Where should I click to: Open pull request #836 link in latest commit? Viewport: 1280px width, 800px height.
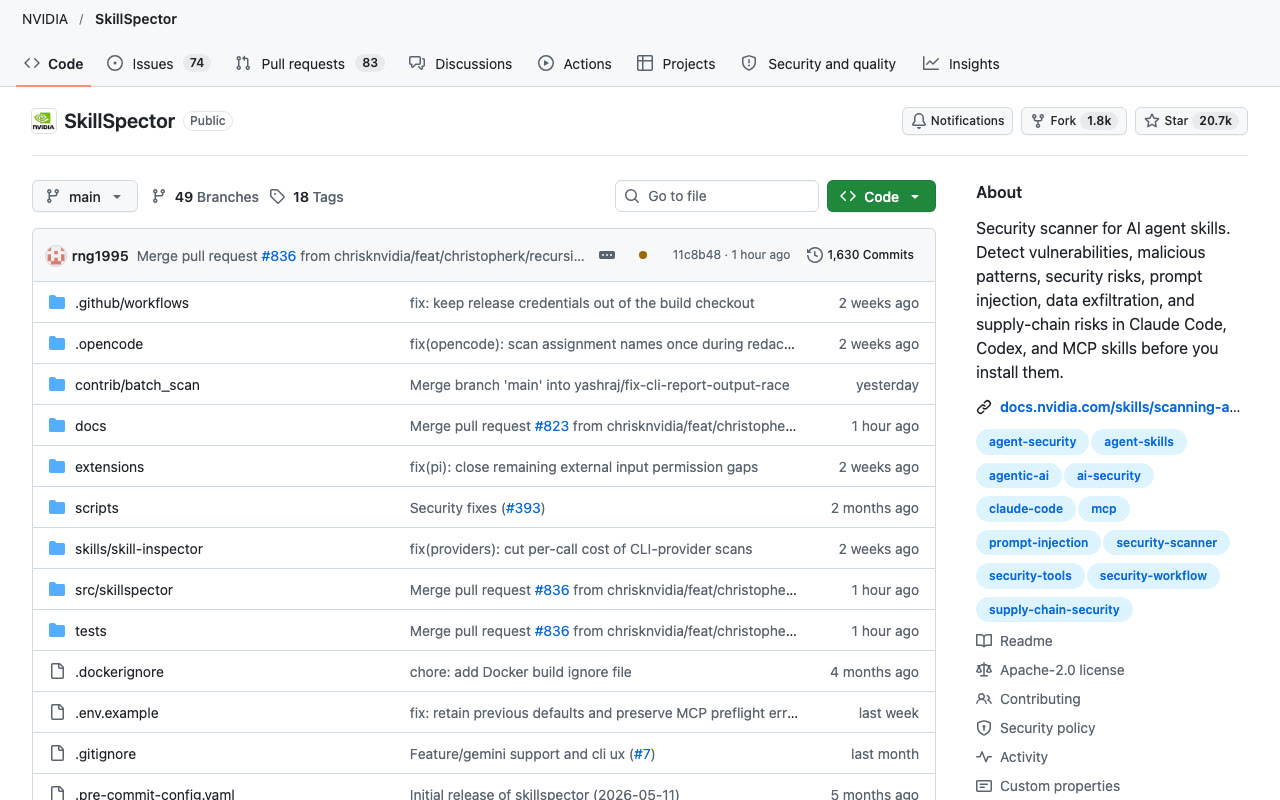coord(279,256)
